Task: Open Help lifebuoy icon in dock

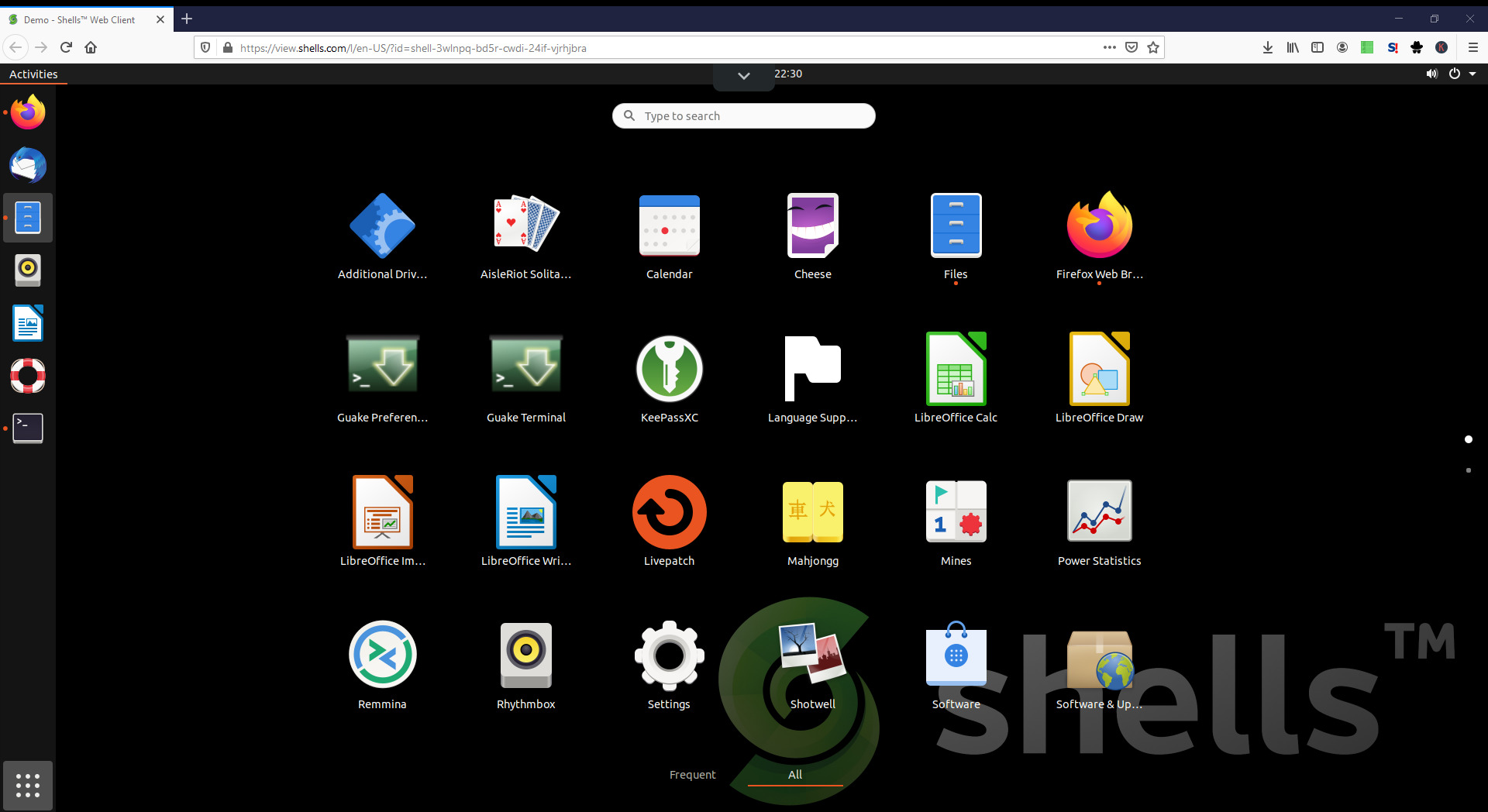Action: tap(28, 376)
